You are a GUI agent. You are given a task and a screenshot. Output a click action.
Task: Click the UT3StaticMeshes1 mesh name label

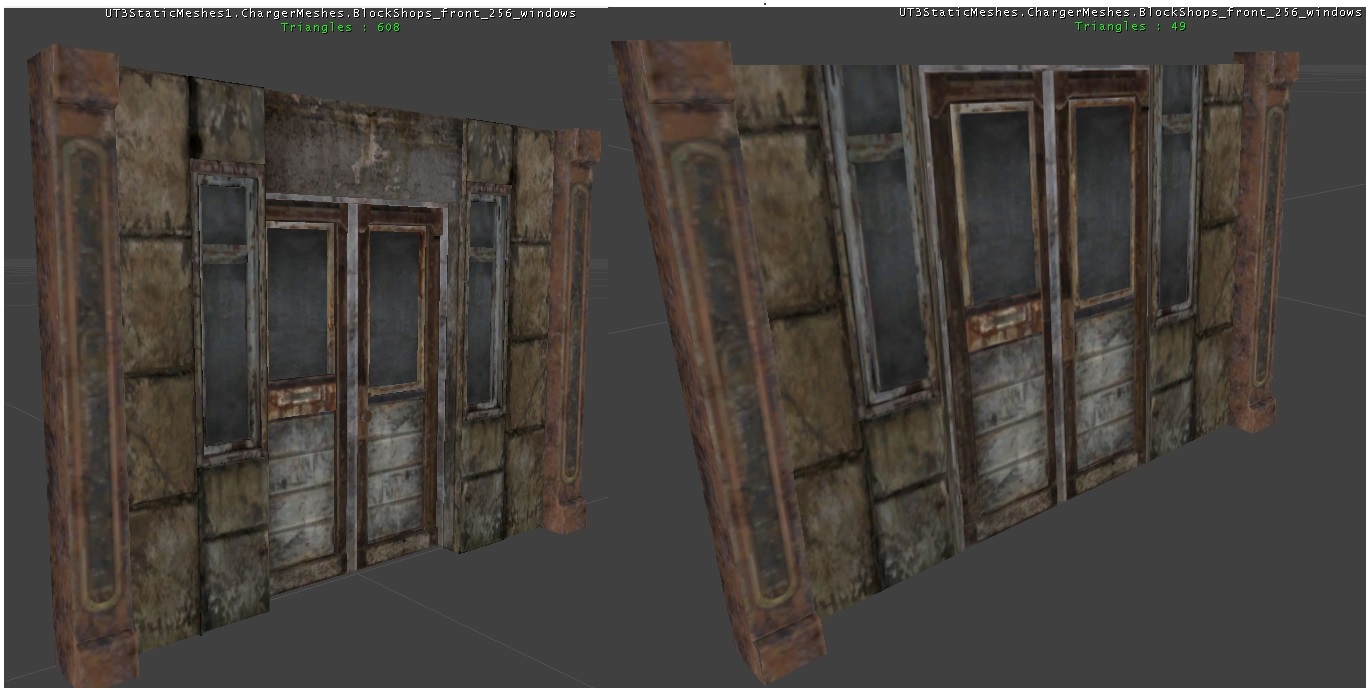341,14
